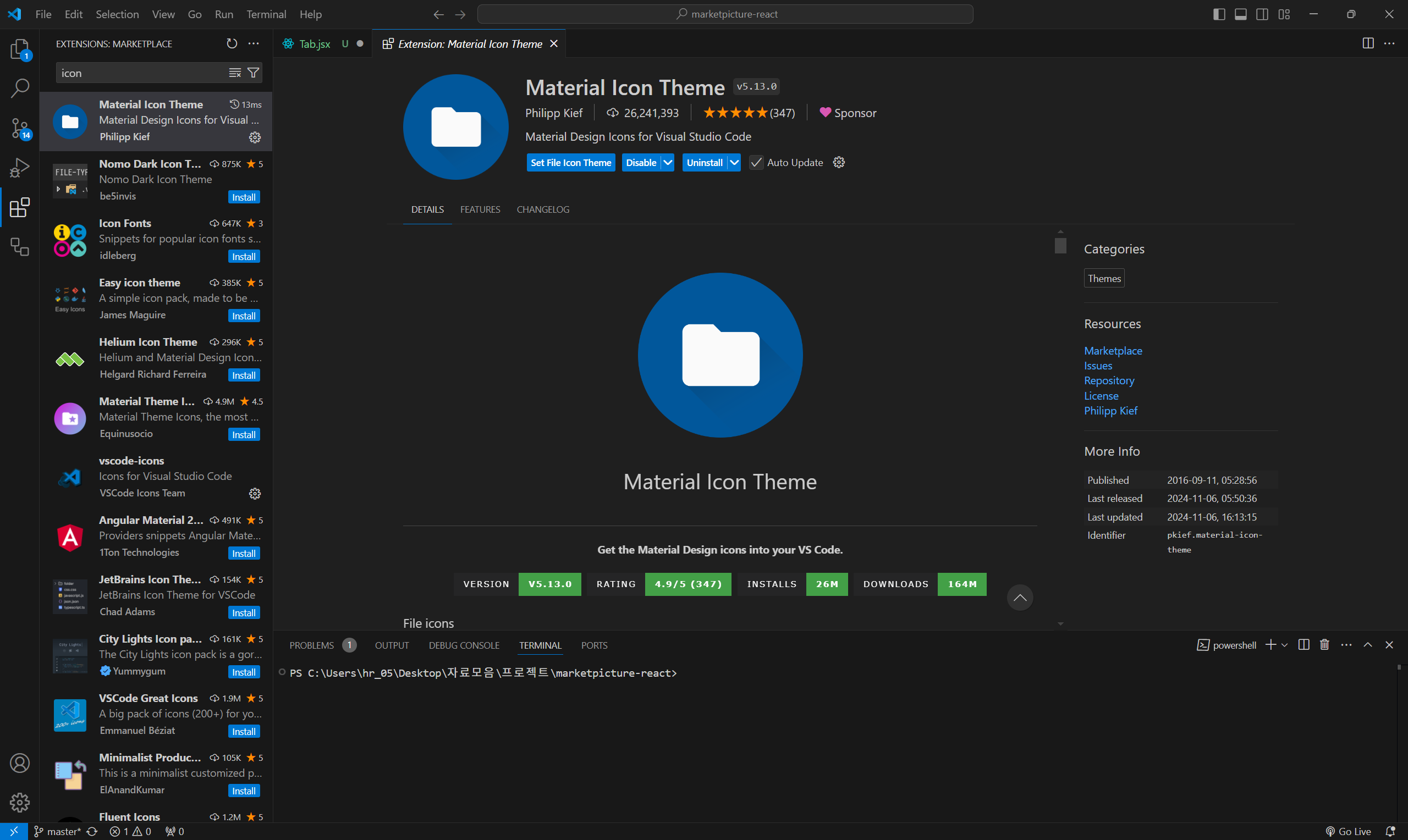Open the Issues resource link
The width and height of the screenshot is (1408, 840).
pos(1098,366)
